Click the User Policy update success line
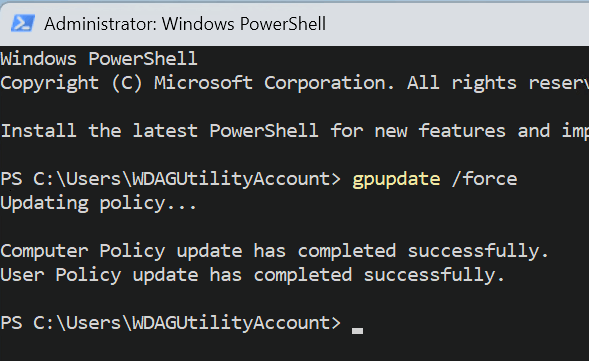The width and height of the screenshot is (589, 361). pos(252,275)
